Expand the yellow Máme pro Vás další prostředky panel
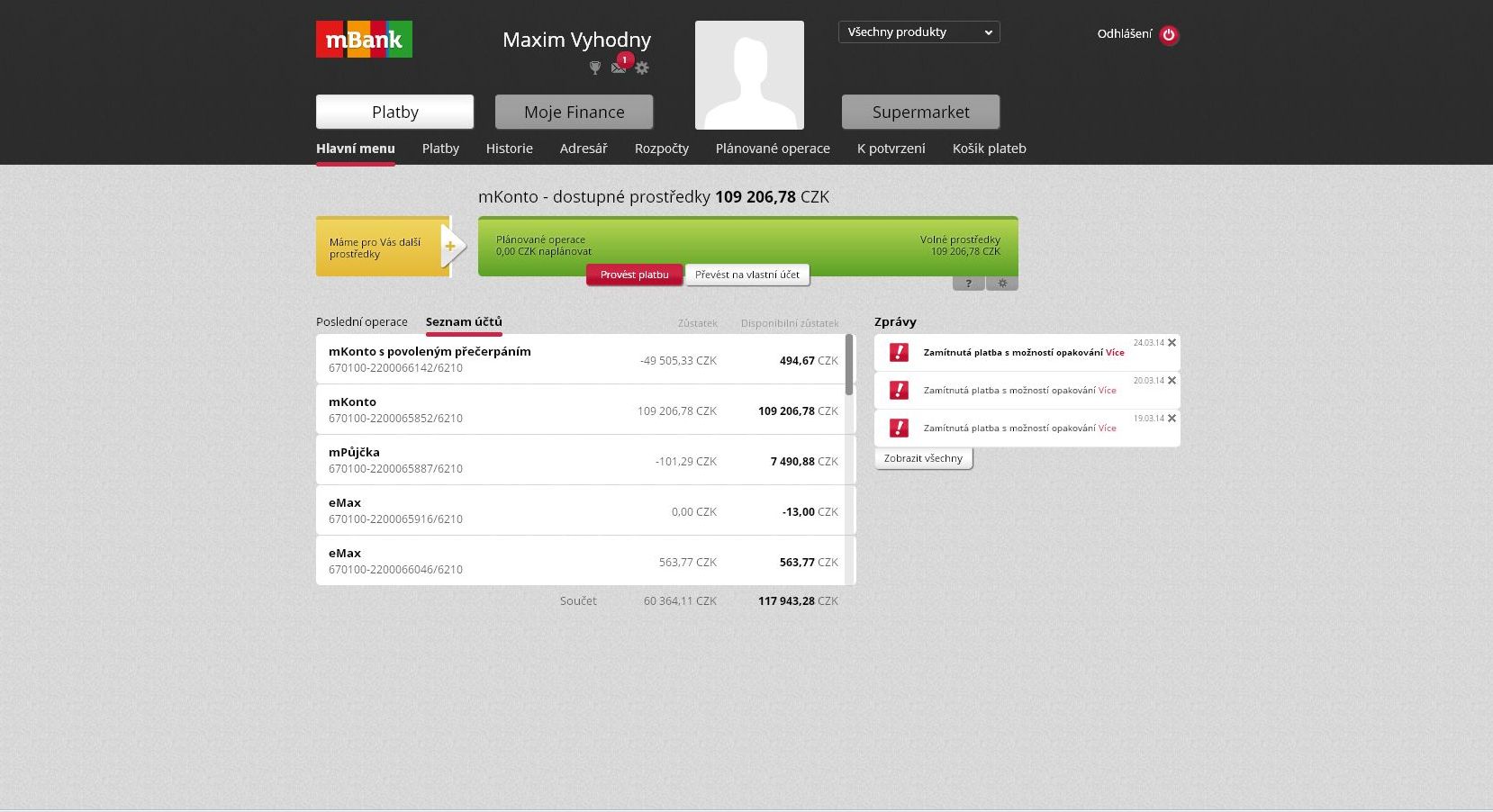 coord(450,247)
